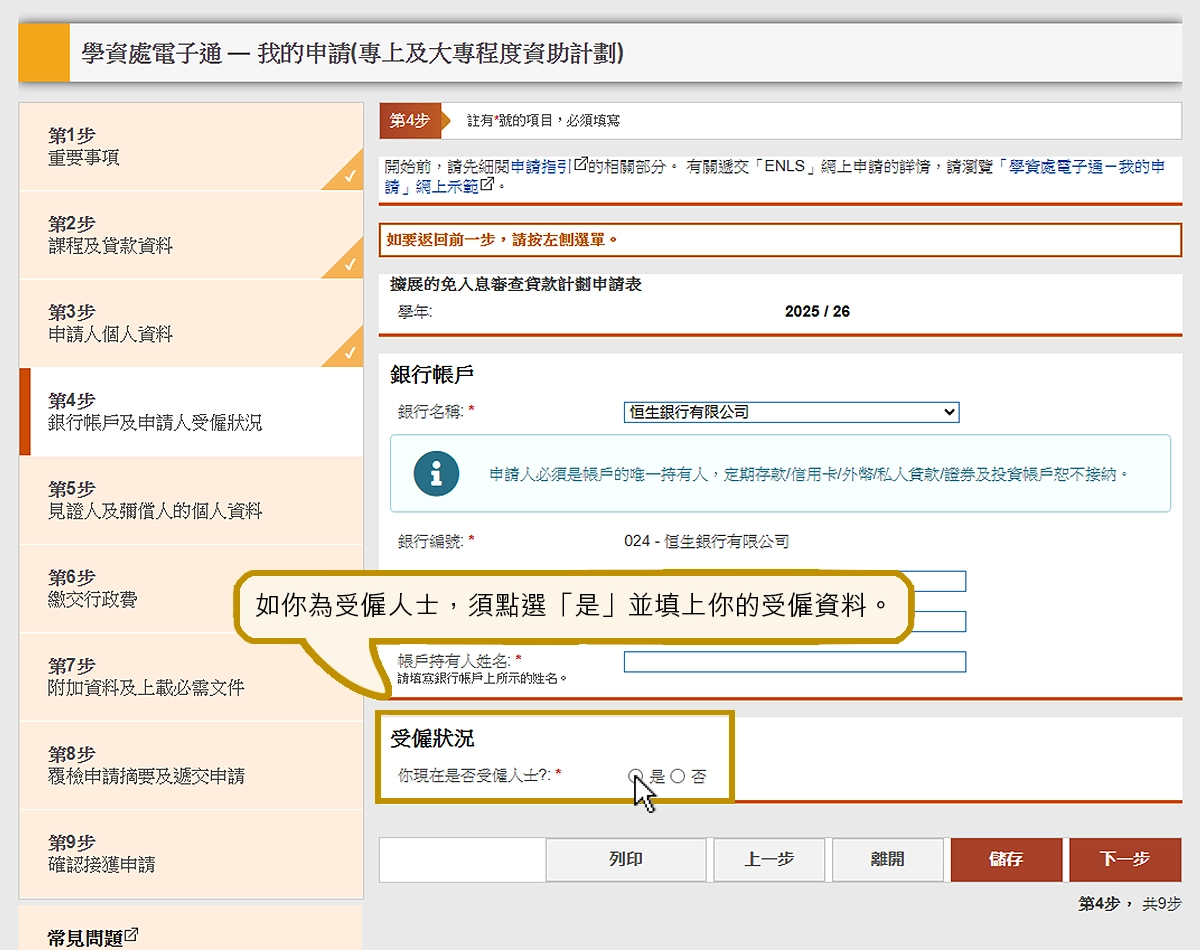Click the 列印 button
The image size is (1200, 950).
[625, 859]
